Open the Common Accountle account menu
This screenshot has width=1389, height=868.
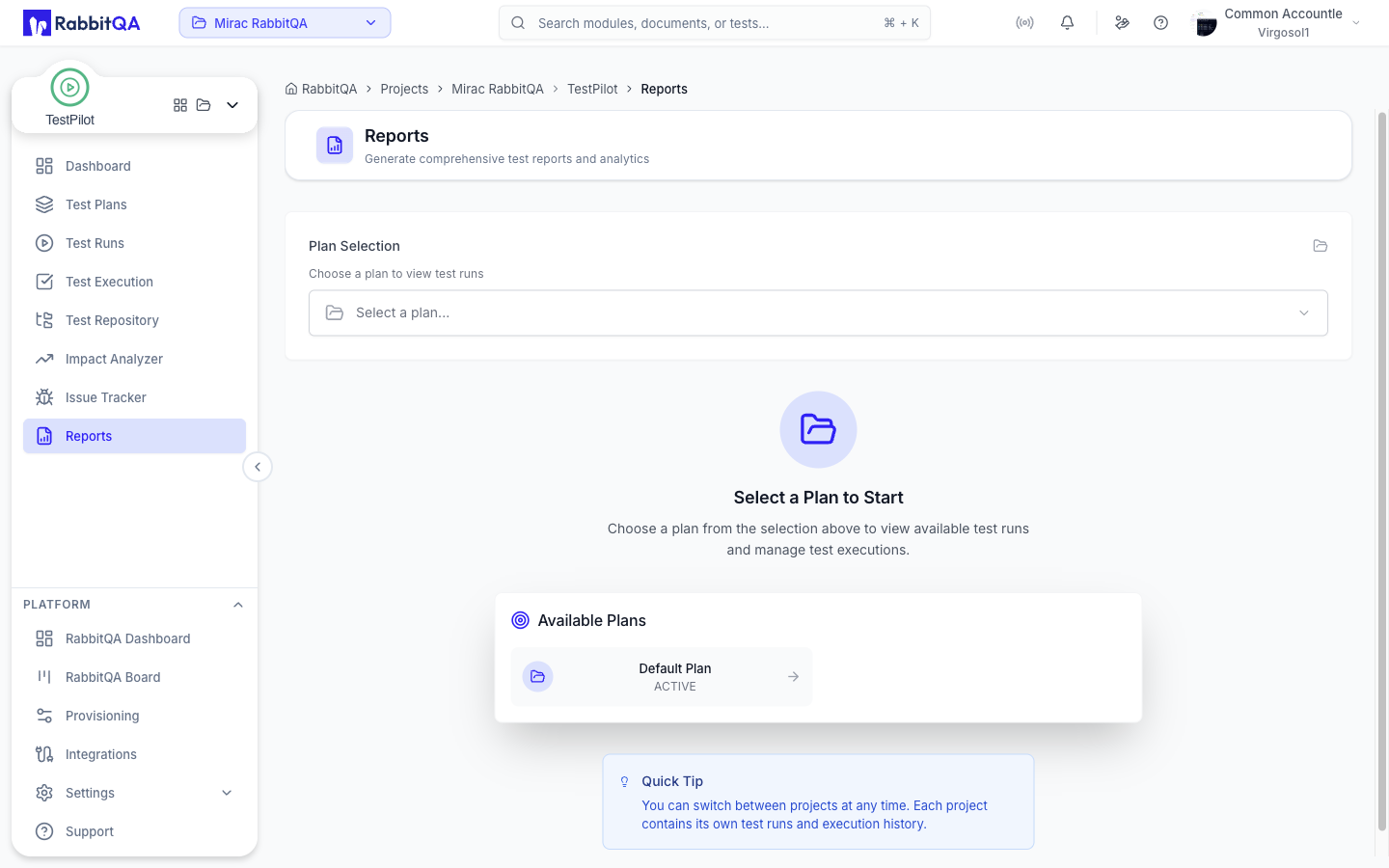(x=1278, y=23)
